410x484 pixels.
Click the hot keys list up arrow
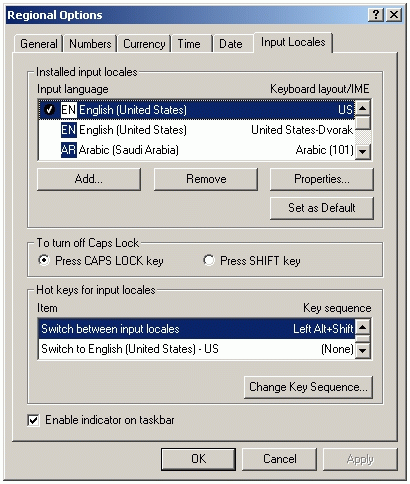(x=363, y=327)
